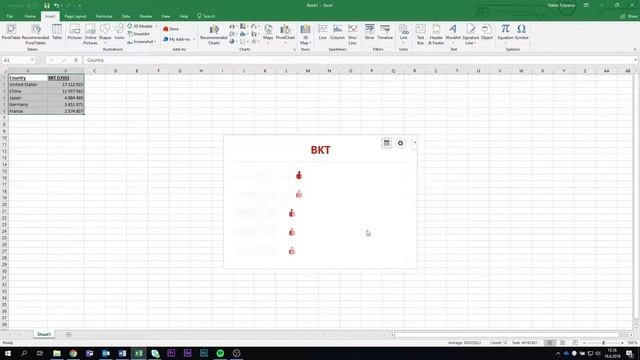
Task: Open Outlook from the taskbar
Action: click(106, 353)
